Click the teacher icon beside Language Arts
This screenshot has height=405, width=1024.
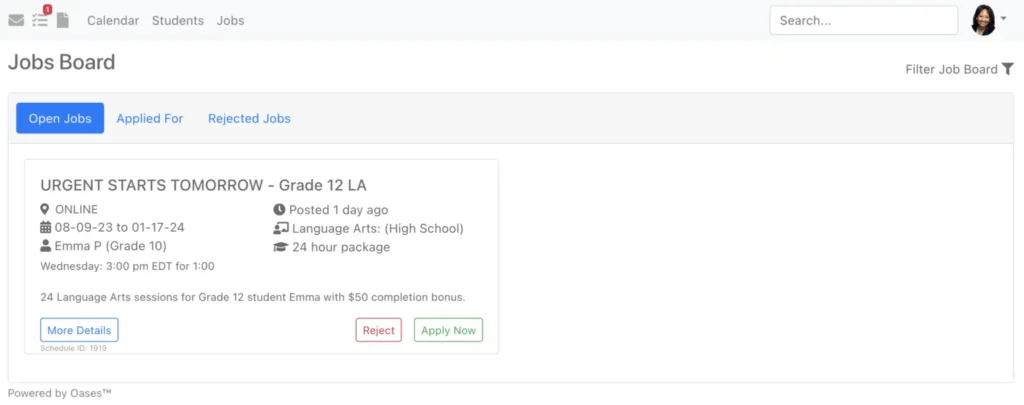[280, 228]
